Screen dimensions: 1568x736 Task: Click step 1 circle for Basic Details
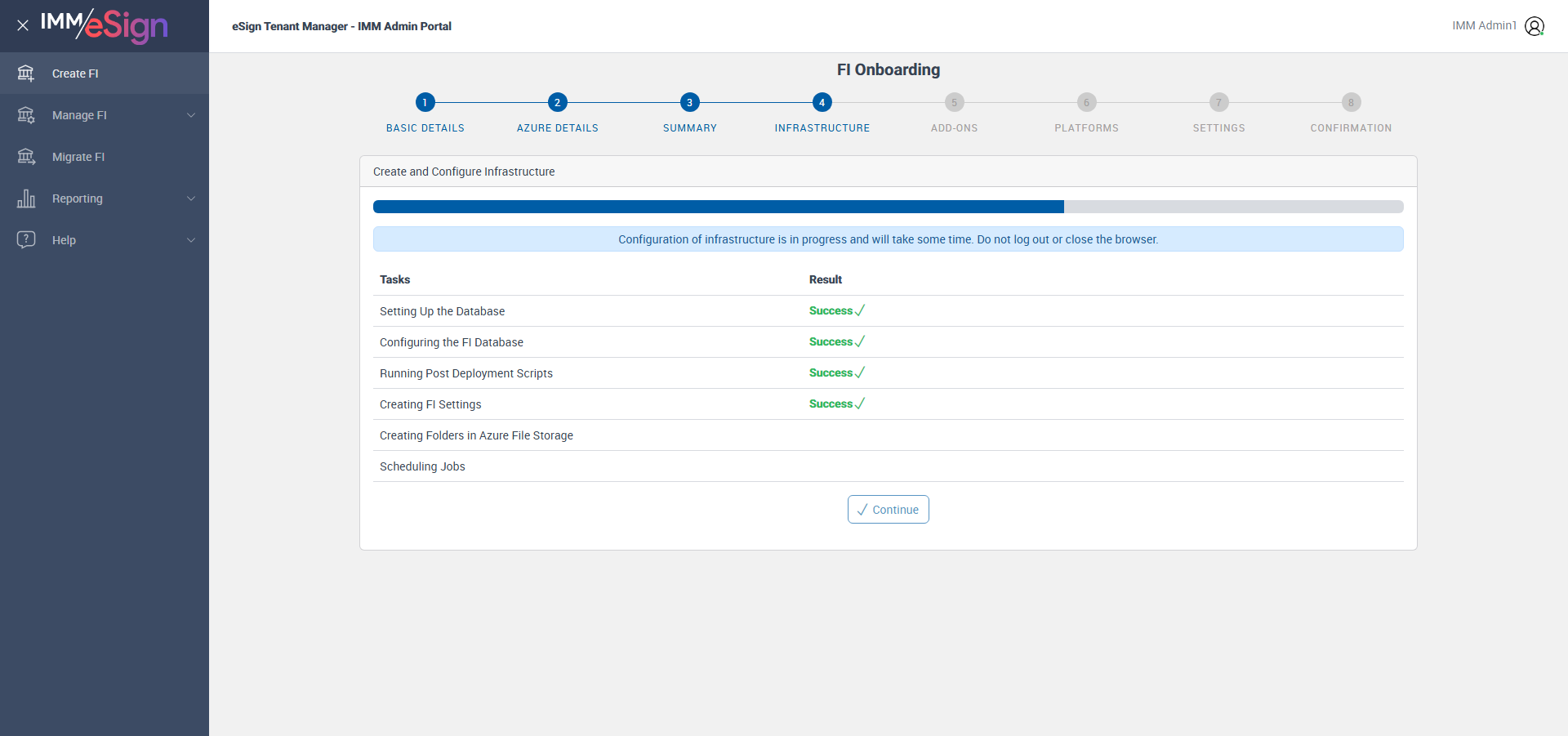coord(425,102)
